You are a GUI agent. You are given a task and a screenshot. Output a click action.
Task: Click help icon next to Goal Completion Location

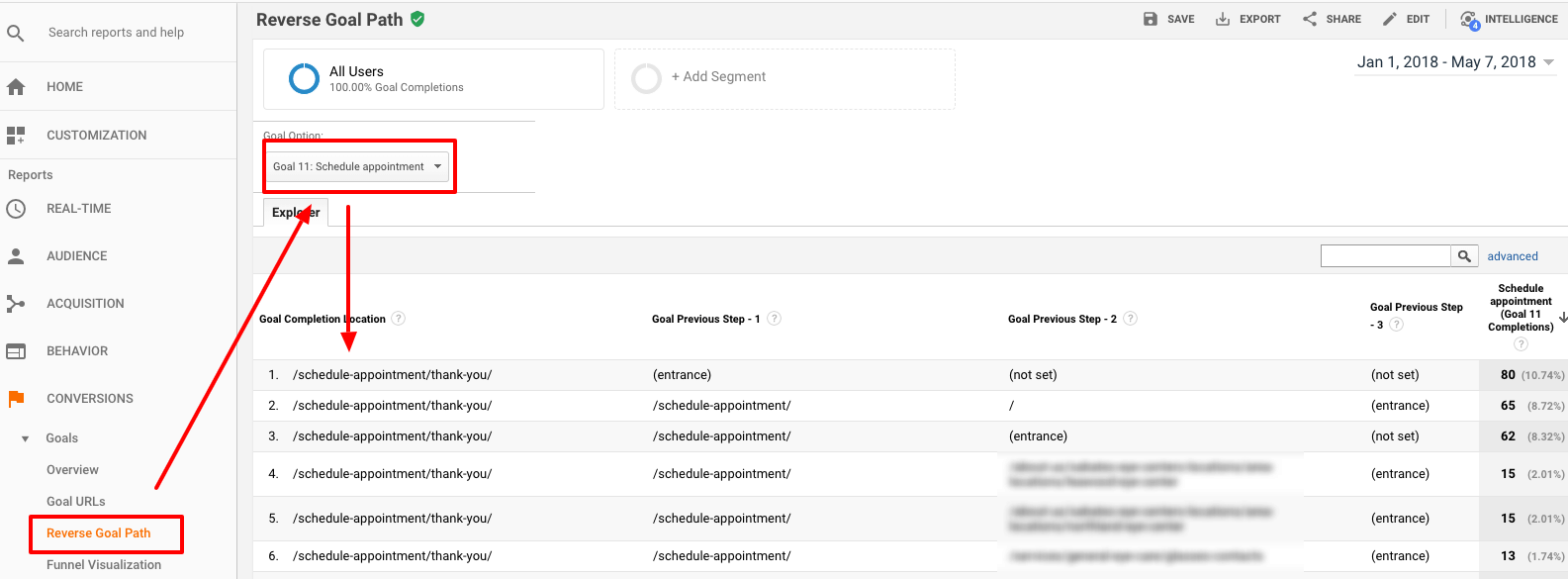[x=399, y=319]
